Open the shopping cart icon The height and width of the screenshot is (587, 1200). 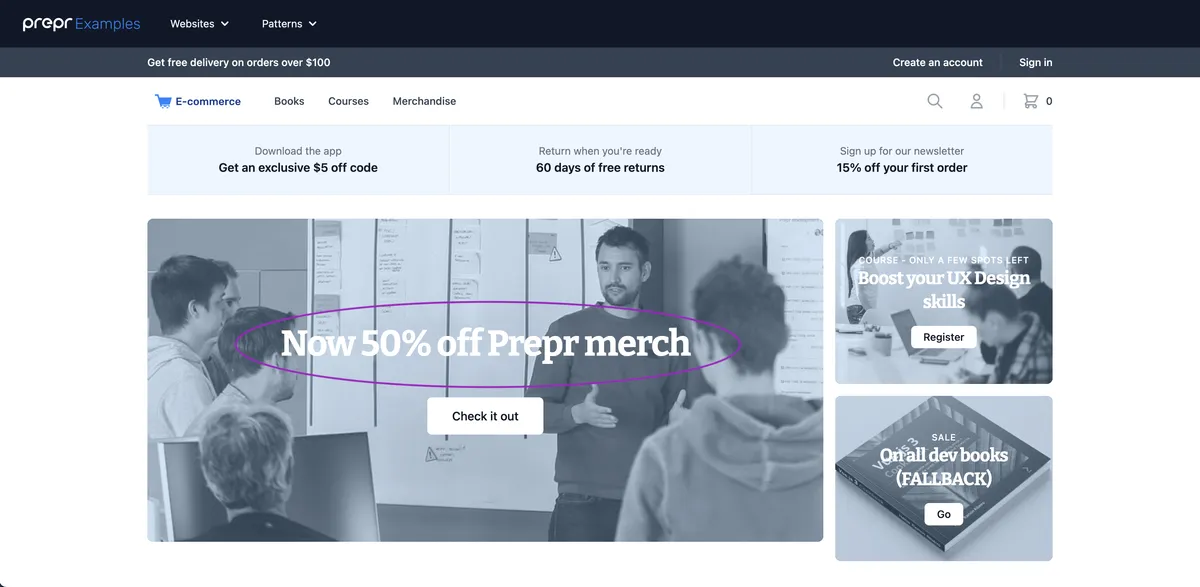coord(1031,101)
